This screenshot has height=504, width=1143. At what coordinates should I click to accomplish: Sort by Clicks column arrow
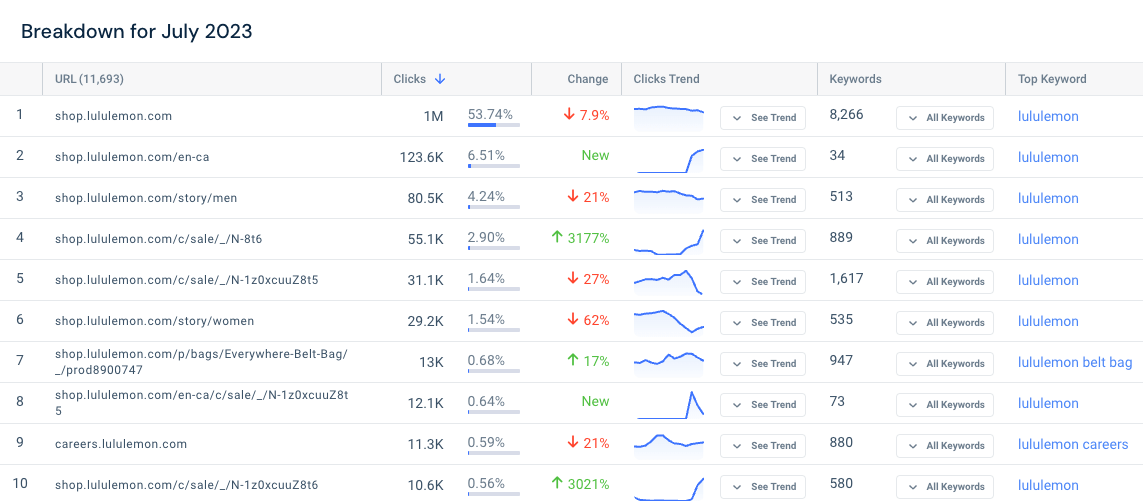pos(440,80)
